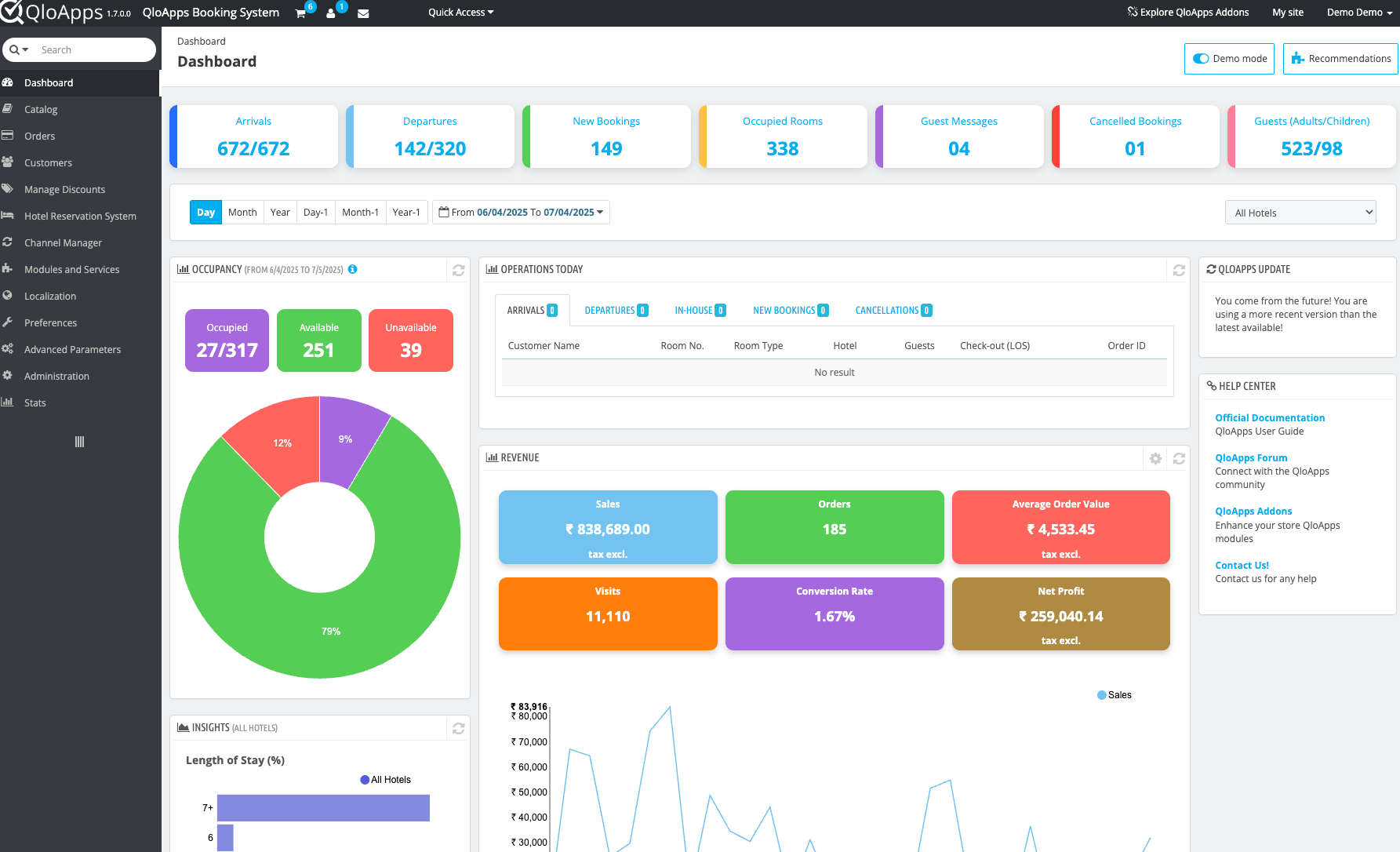
Task: Open the messages envelope icon
Action: point(363,13)
